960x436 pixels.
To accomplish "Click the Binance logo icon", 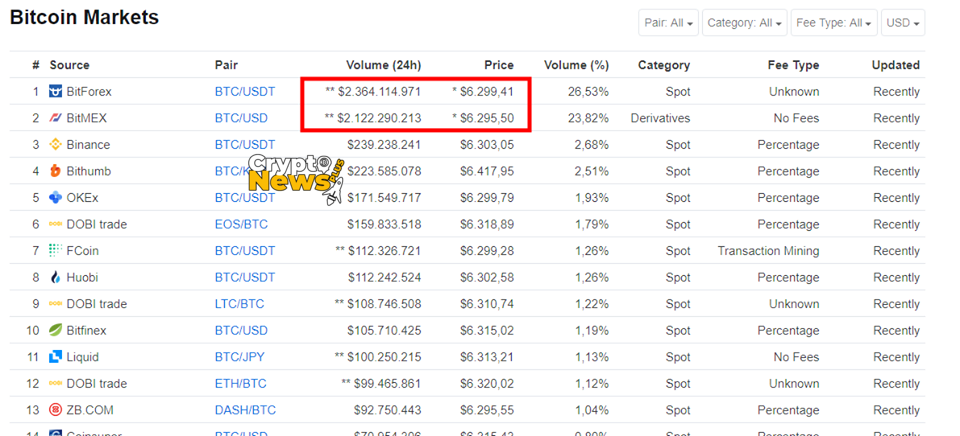I will 56,145.
